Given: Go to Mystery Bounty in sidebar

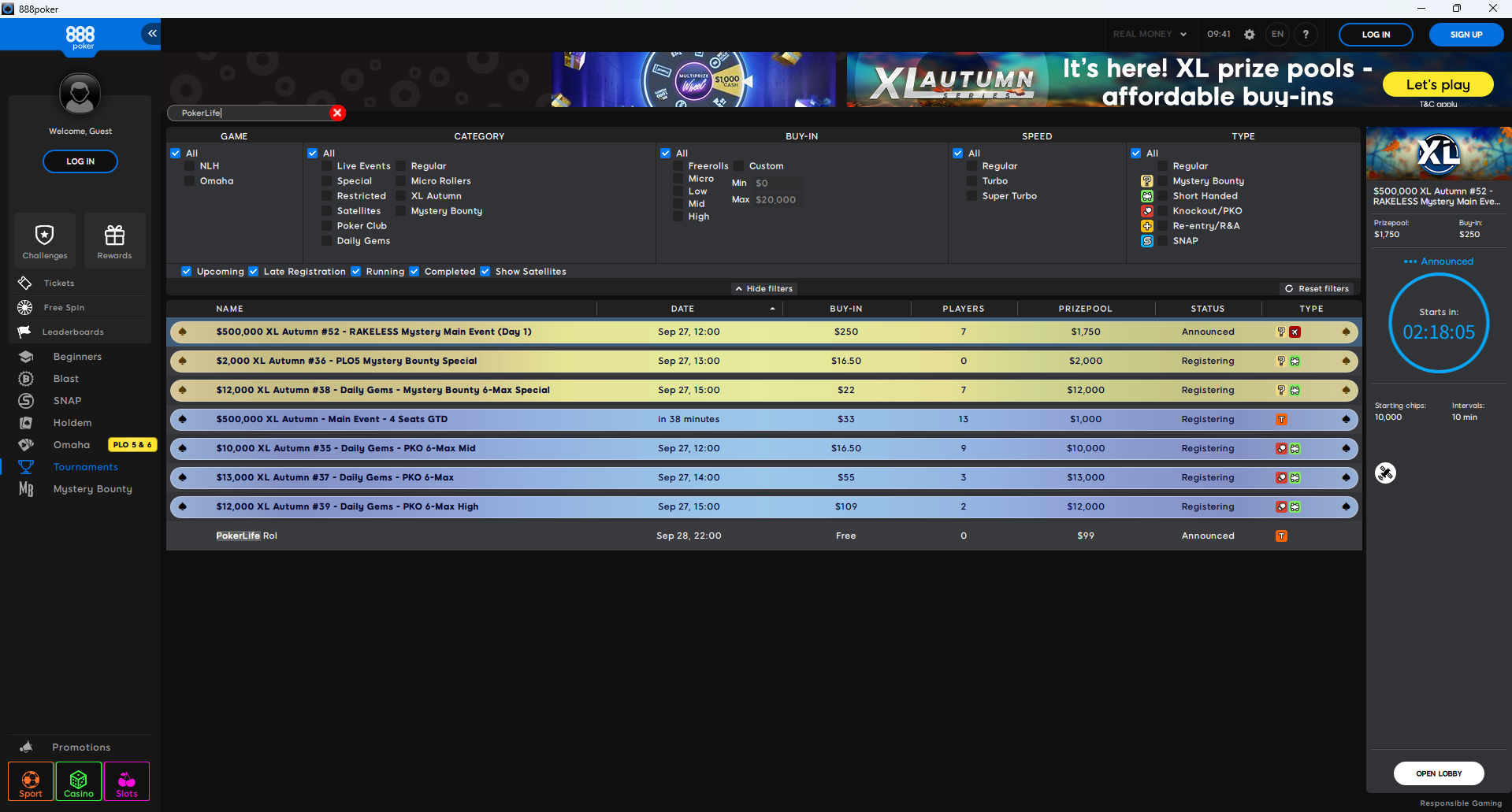Looking at the screenshot, I should [x=92, y=489].
